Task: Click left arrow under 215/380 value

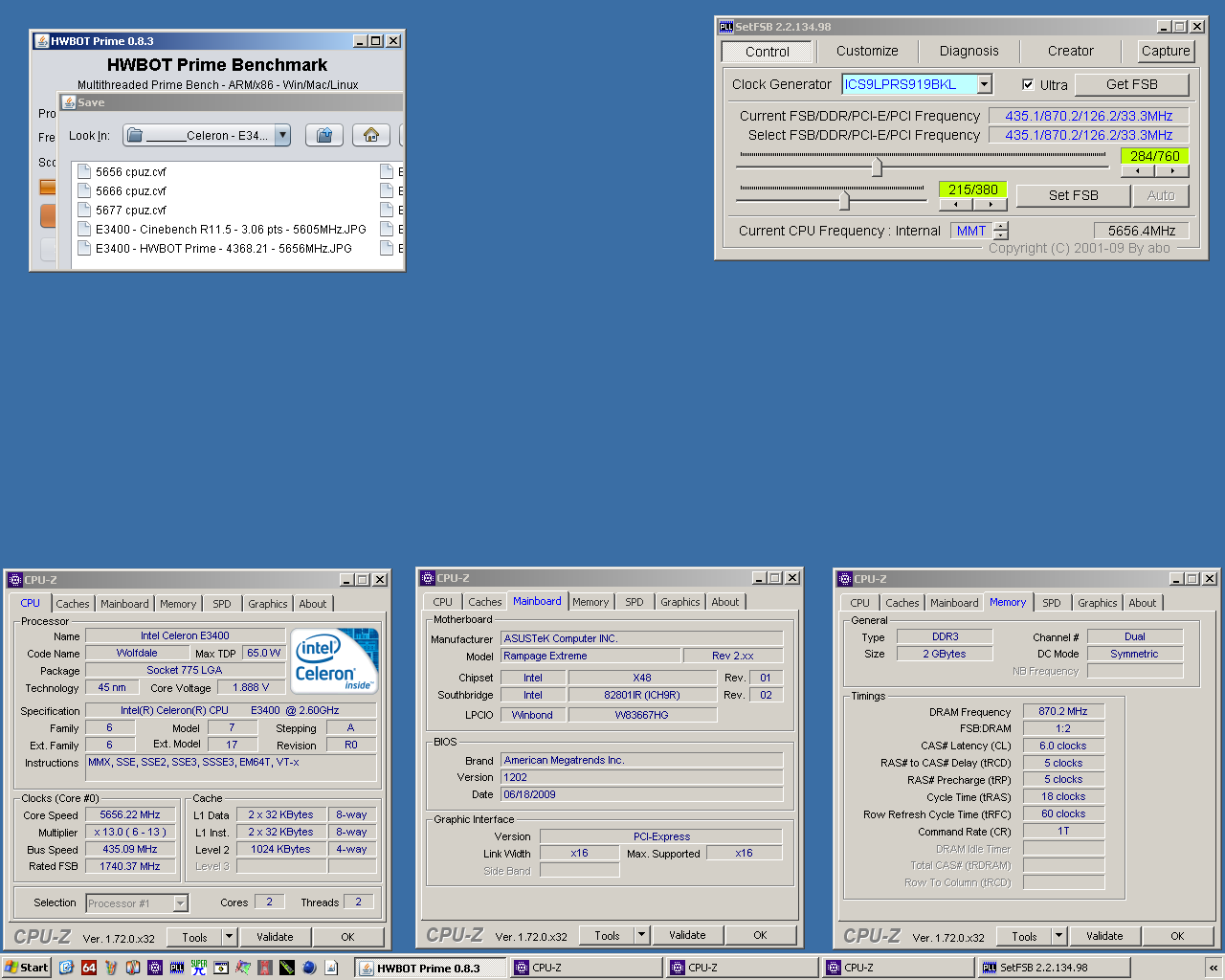Action: (955, 205)
